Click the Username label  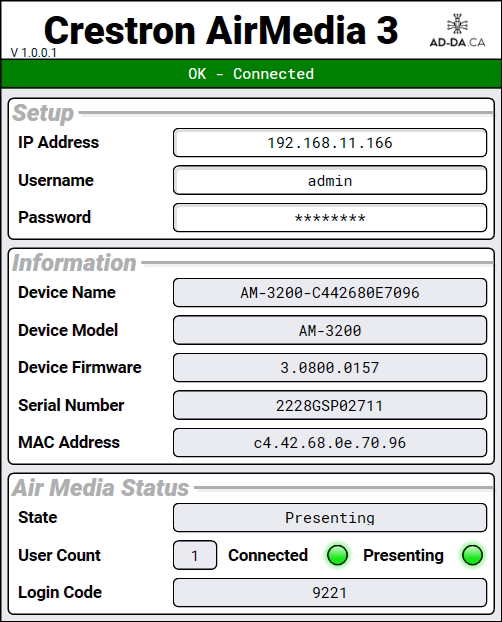pyautogui.click(x=56, y=180)
